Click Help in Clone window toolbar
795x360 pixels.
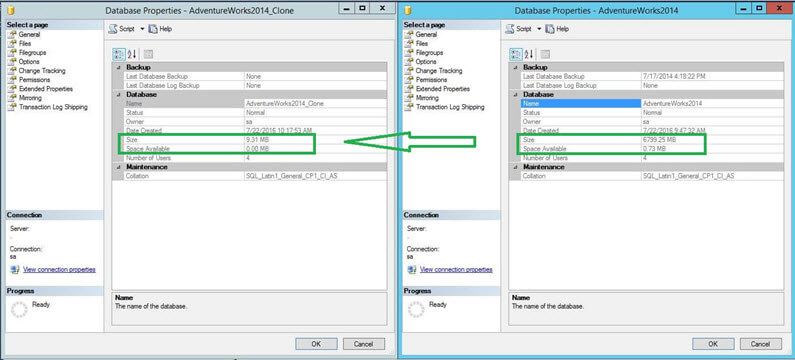tap(160, 29)
